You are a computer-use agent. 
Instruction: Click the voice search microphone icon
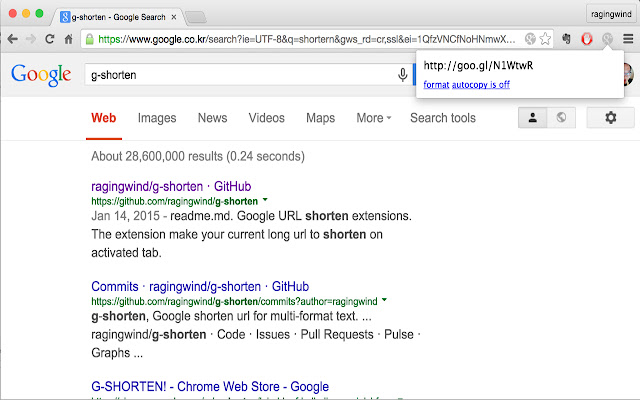(x=402, y=75)
